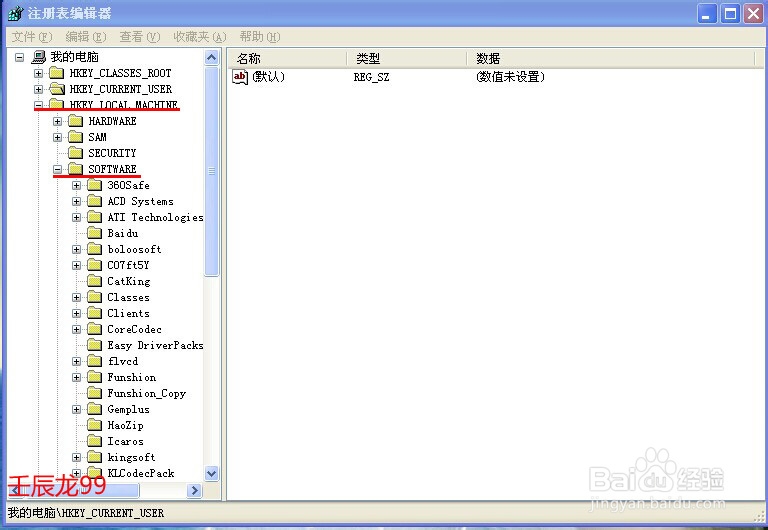Click the Baidu folder icon

pyautogui.click(x=95, y=233)
